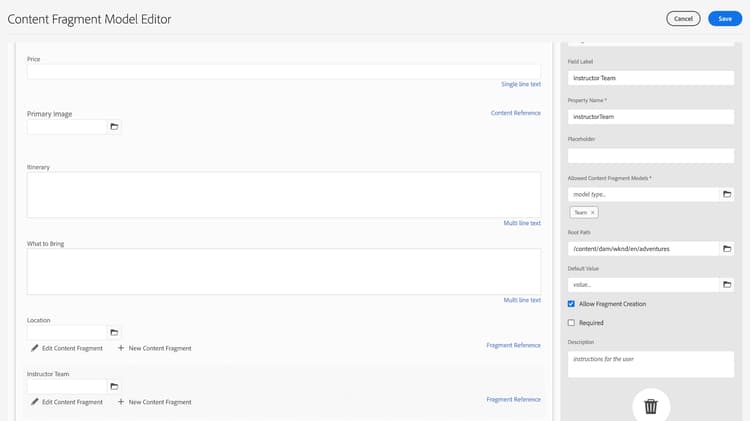This screenshot has height=421, width=750.
Task: Click plus icon under Instructor Team field
Action: coord(121,402)
